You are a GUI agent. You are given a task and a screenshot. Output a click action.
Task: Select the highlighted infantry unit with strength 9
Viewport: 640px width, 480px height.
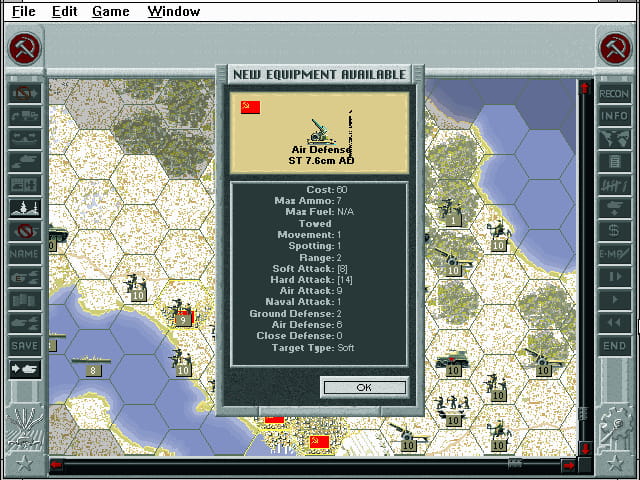click(181, 312)
